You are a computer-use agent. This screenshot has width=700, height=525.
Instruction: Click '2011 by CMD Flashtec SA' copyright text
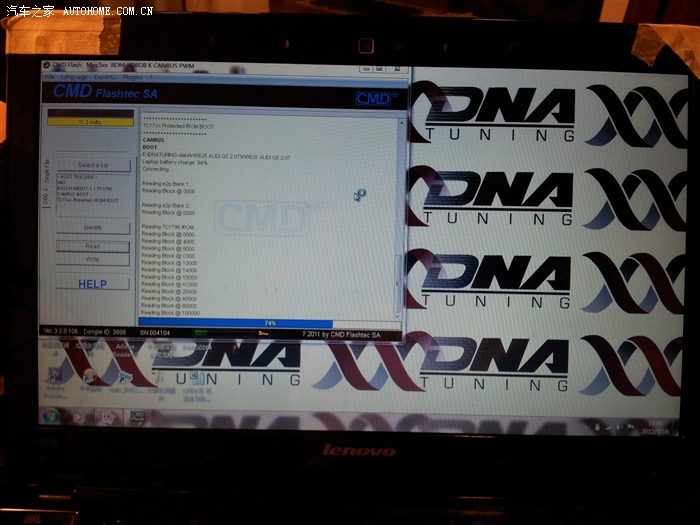pos(344,334)
